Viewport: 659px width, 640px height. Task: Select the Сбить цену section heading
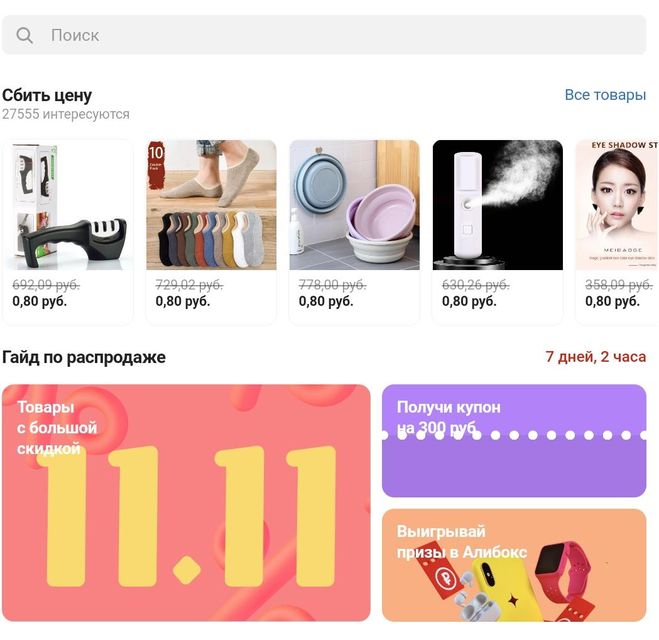(47, 95)
